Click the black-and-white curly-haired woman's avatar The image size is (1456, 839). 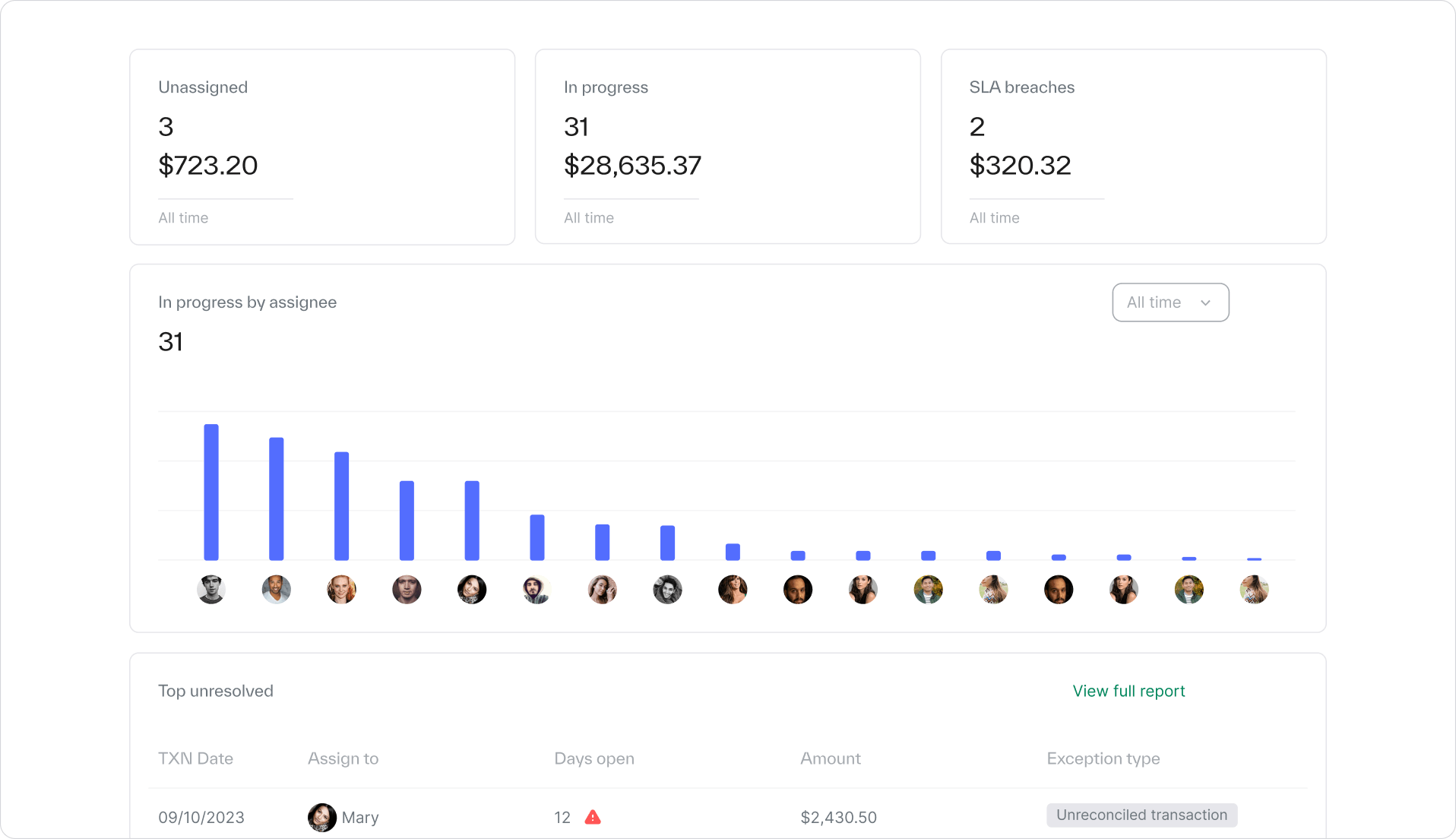[x=667, y=590]
